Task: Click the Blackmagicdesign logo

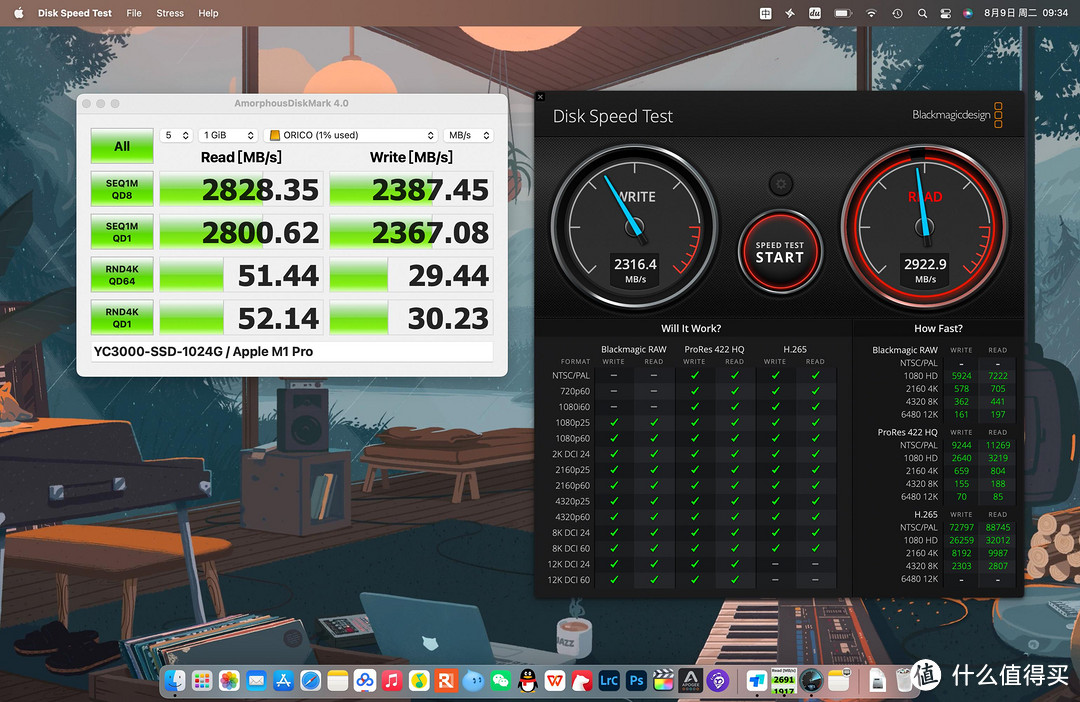Action: [x=957, y=115]
